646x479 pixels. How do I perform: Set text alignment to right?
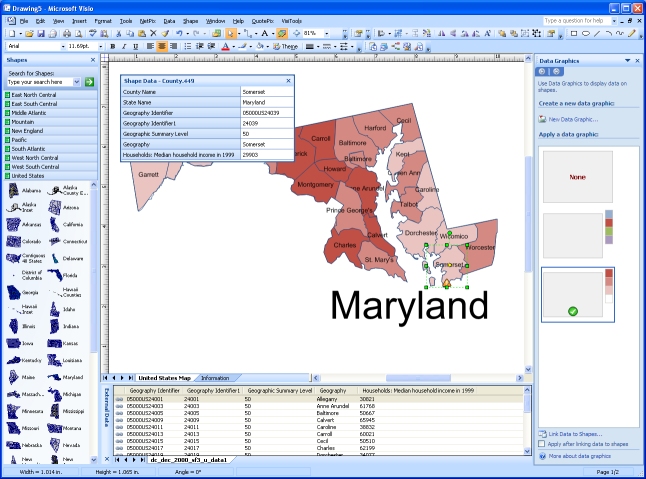click(x=173, y=47)
